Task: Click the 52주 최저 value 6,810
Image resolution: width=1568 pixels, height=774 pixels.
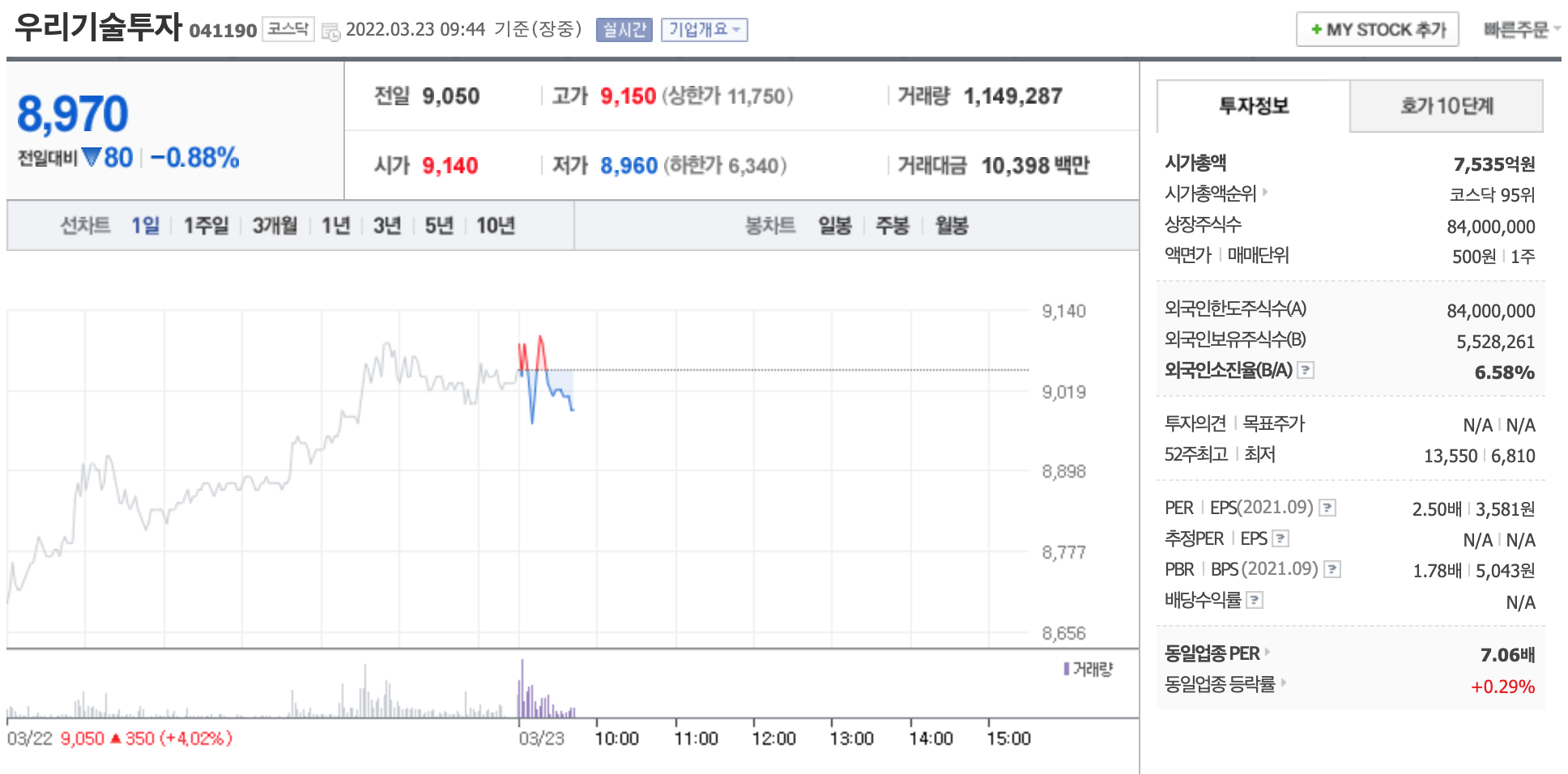Action: click(x=1513, y=456)
